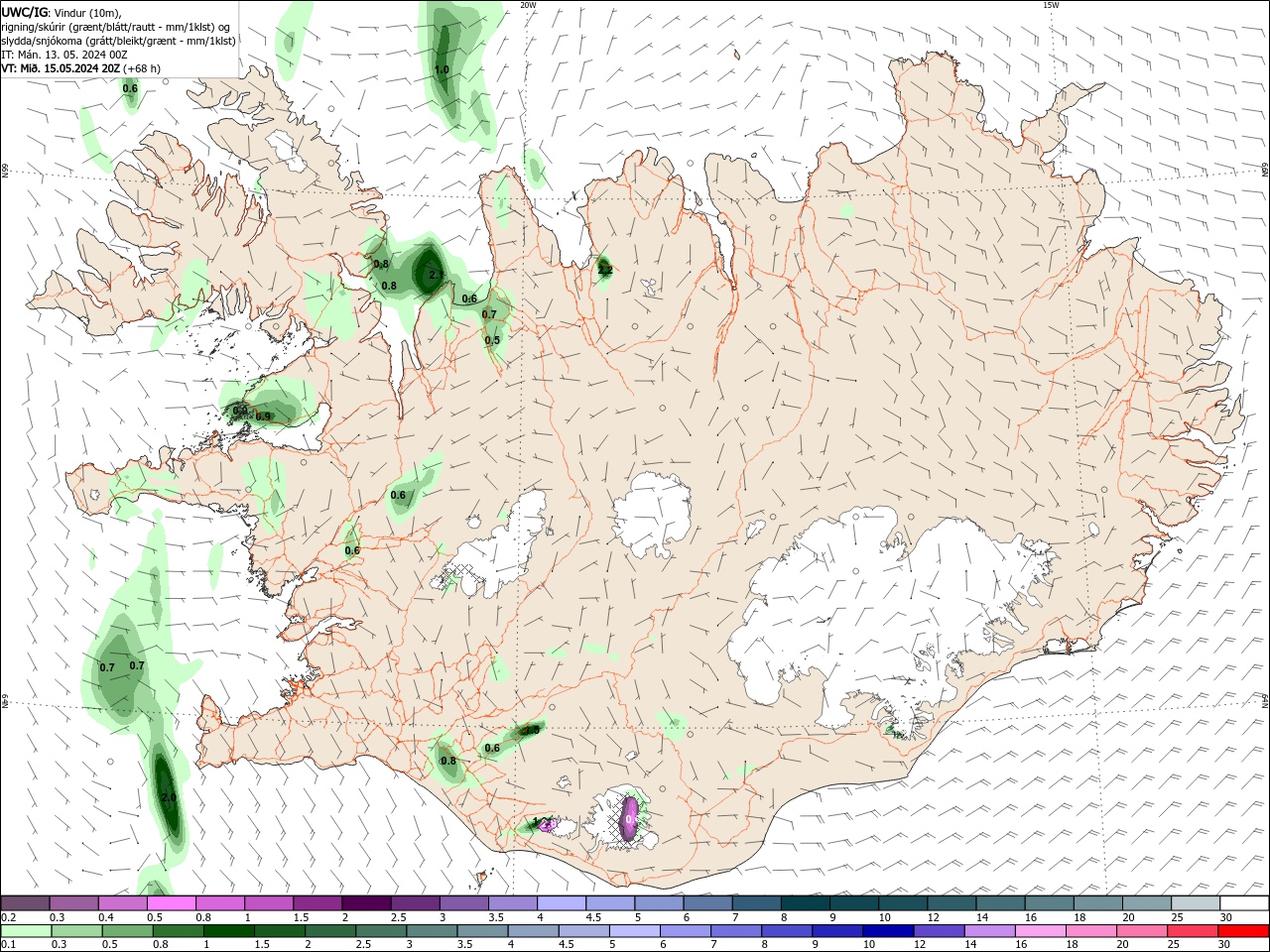Select the darkest green 1 rain-scale swatch
Screen dimensions: 1270x952
click(x=229, y=931)
